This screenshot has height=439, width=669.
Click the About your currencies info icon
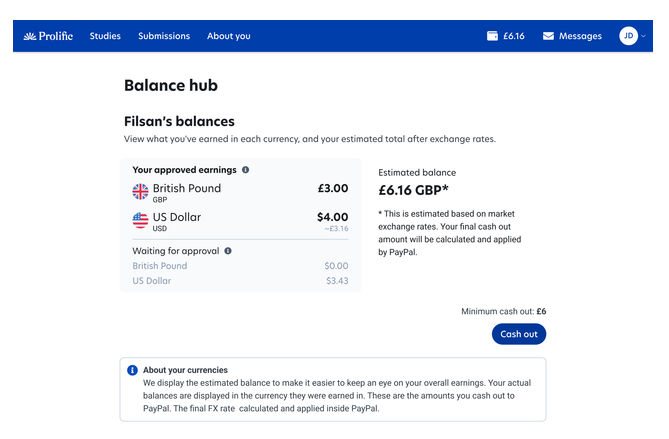[x=133, y=370]
